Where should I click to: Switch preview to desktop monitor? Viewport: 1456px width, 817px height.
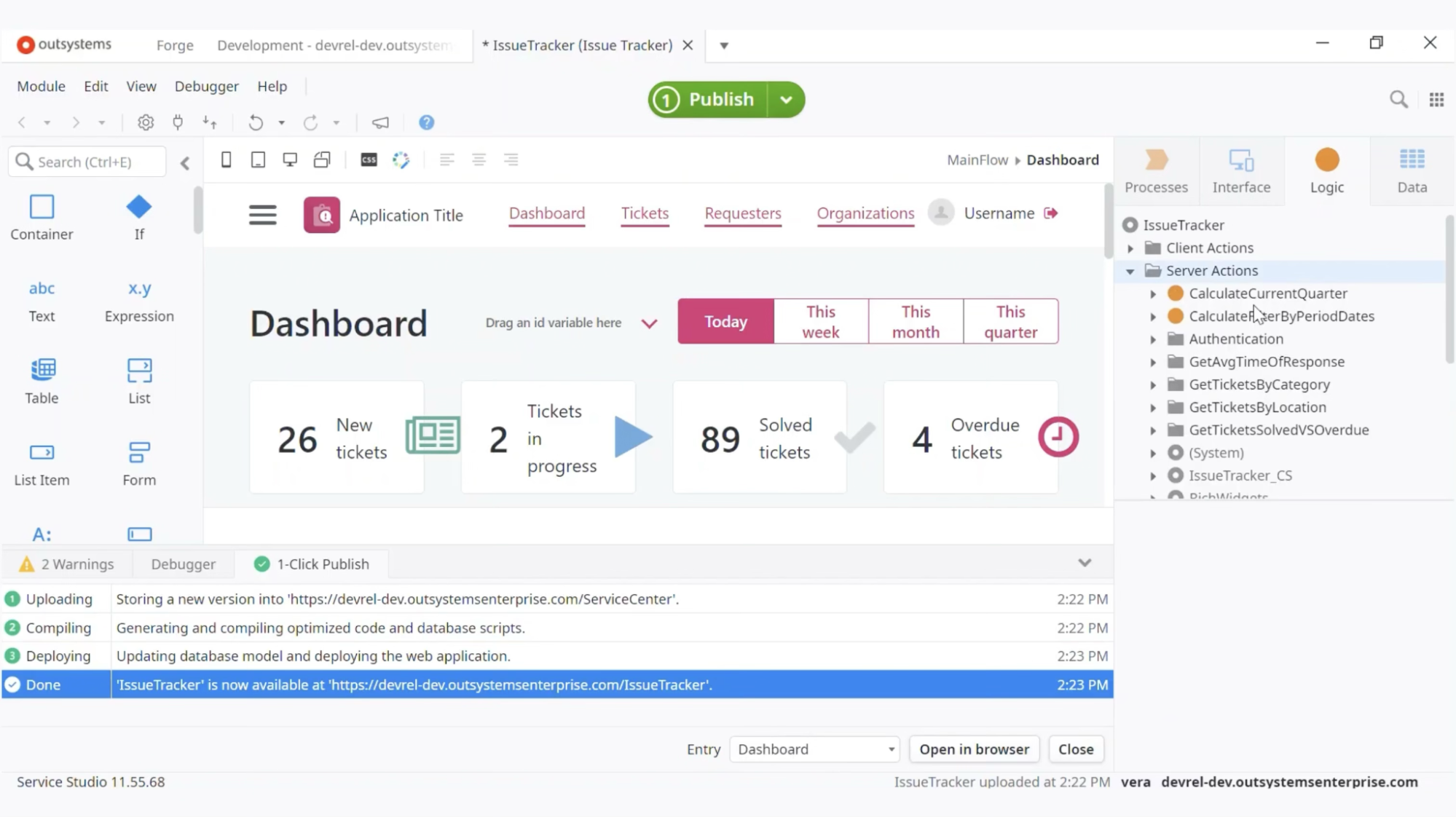[290, 159]
